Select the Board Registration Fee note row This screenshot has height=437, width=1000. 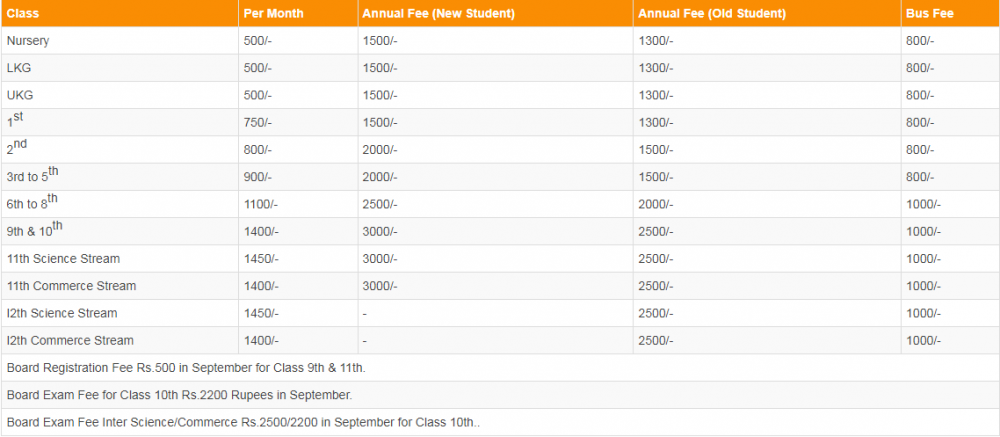186,368
